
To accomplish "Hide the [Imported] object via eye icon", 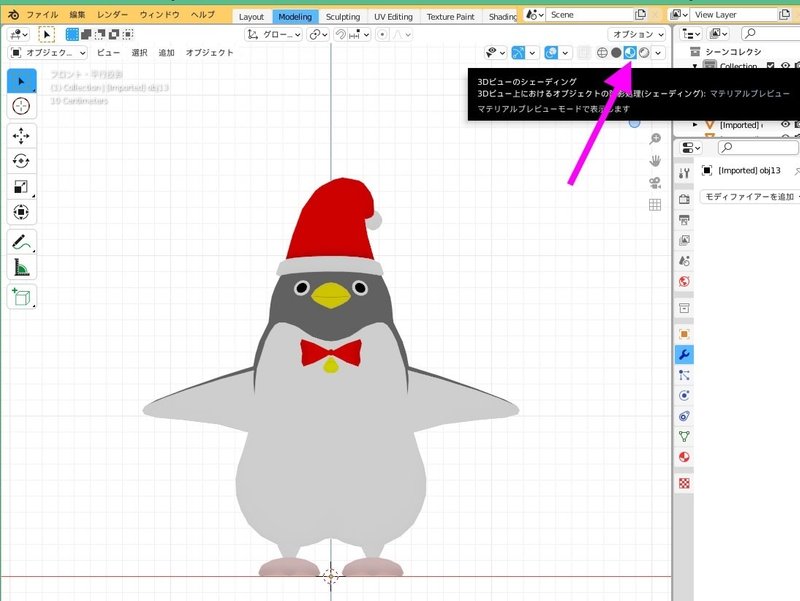I will click(x=785, y=124).
